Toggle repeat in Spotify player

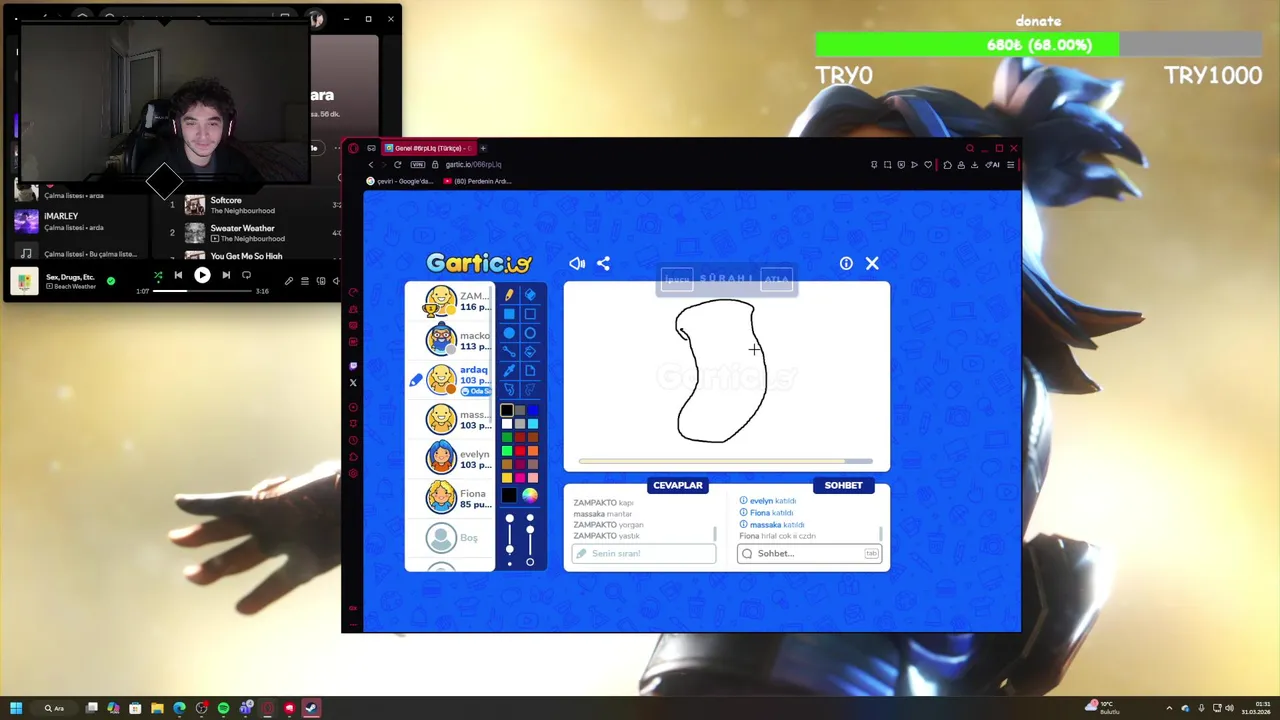(x=246, y=275)
